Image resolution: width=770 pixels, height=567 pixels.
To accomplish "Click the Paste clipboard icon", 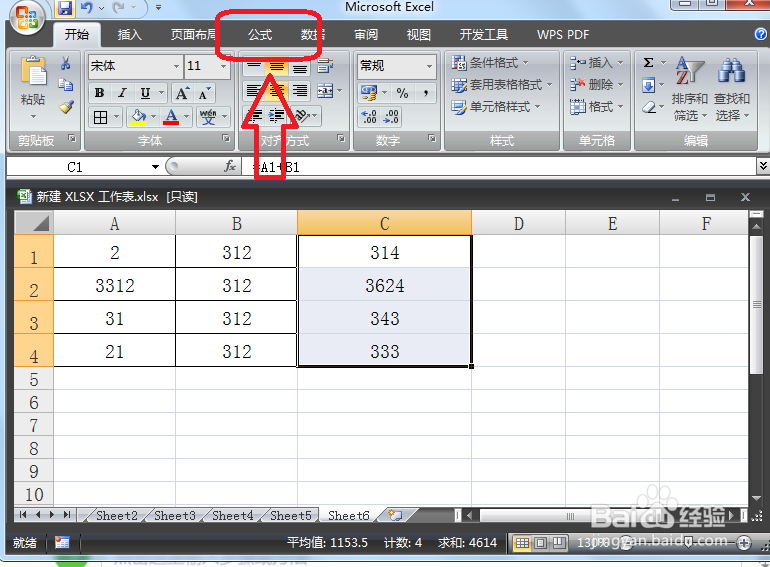I will (x=33, y=72).
